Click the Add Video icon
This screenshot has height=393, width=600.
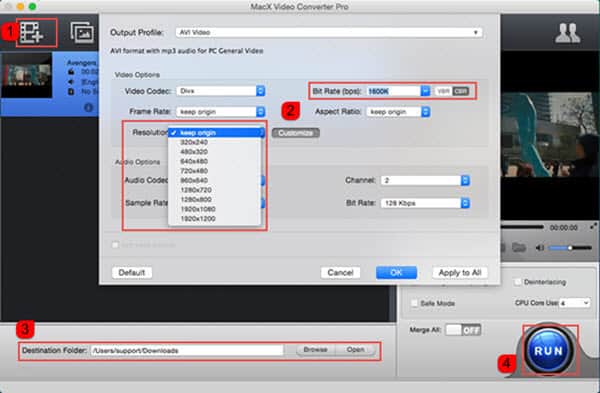point(32,32)
